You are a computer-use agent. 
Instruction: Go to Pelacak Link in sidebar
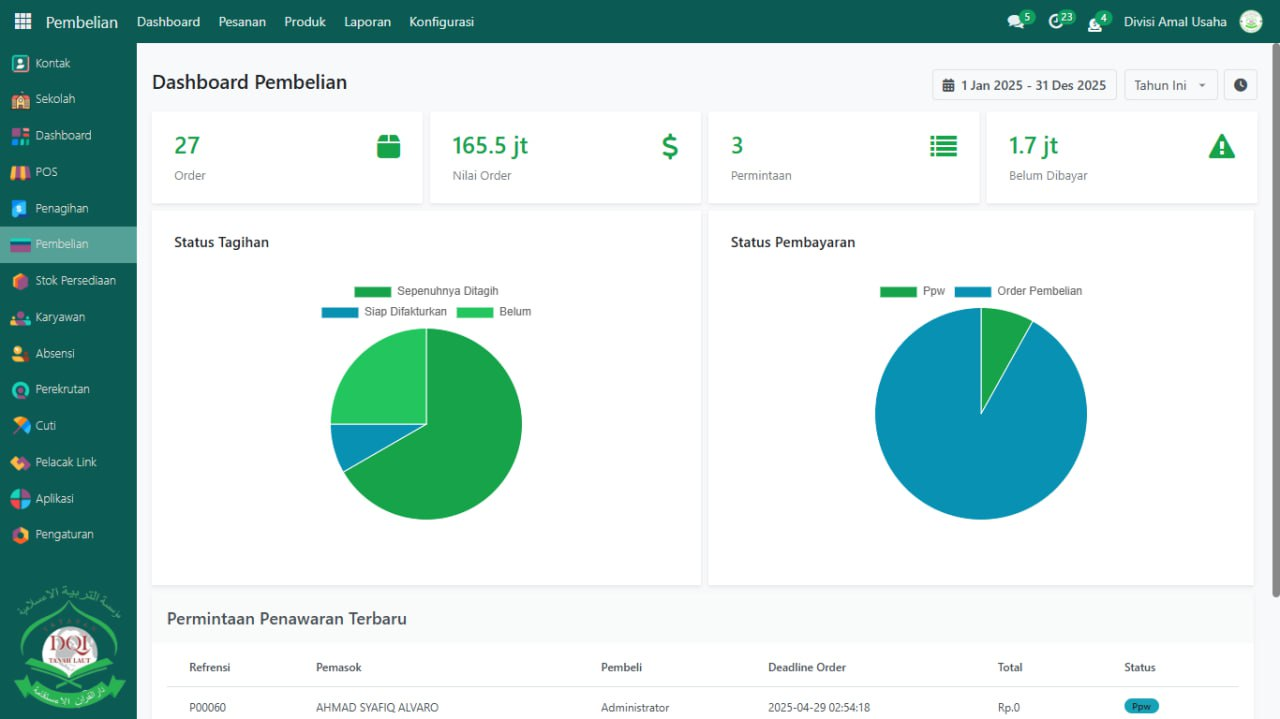pos(68,462)
